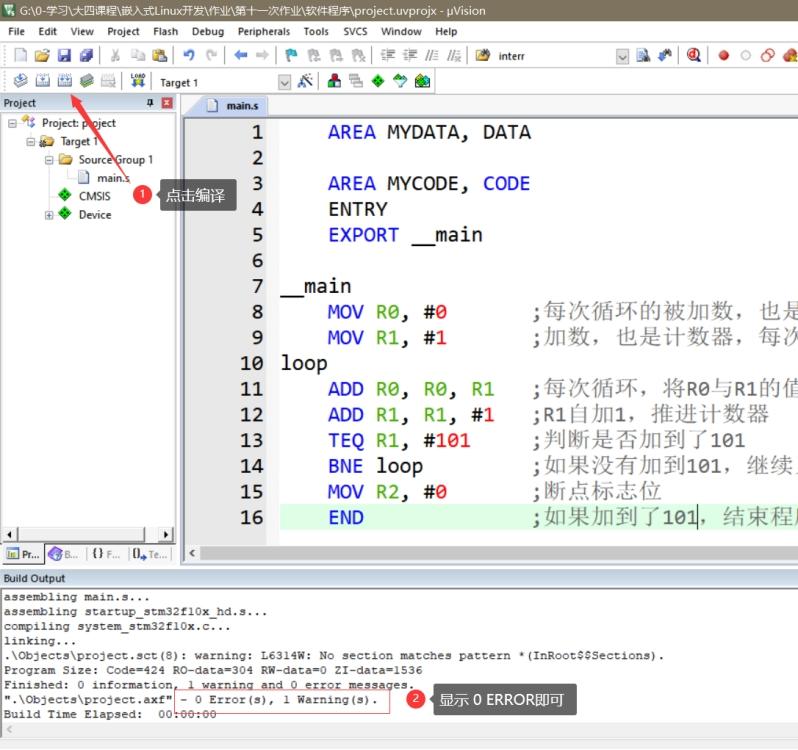Disable all breakpoints with the double circle icon

[767, 55]
